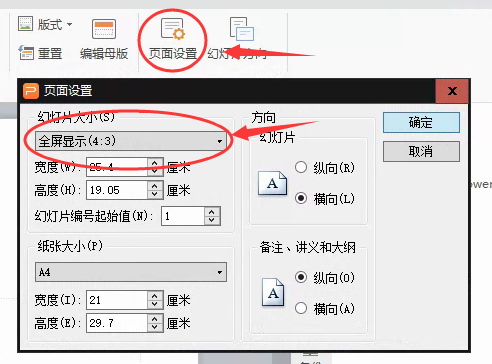Click the notes orientation page preview icon
Screen dimensions: 492x364
(273, 292)
